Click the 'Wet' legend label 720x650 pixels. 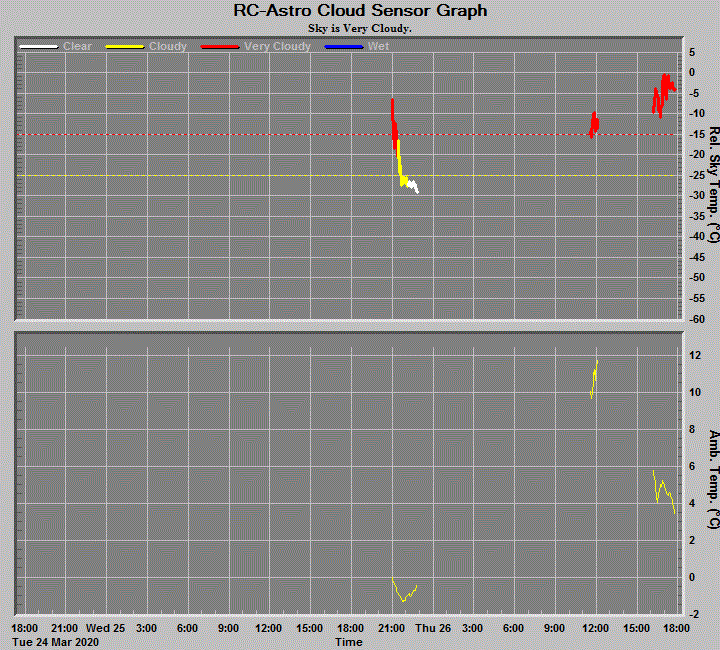[378, 46]
